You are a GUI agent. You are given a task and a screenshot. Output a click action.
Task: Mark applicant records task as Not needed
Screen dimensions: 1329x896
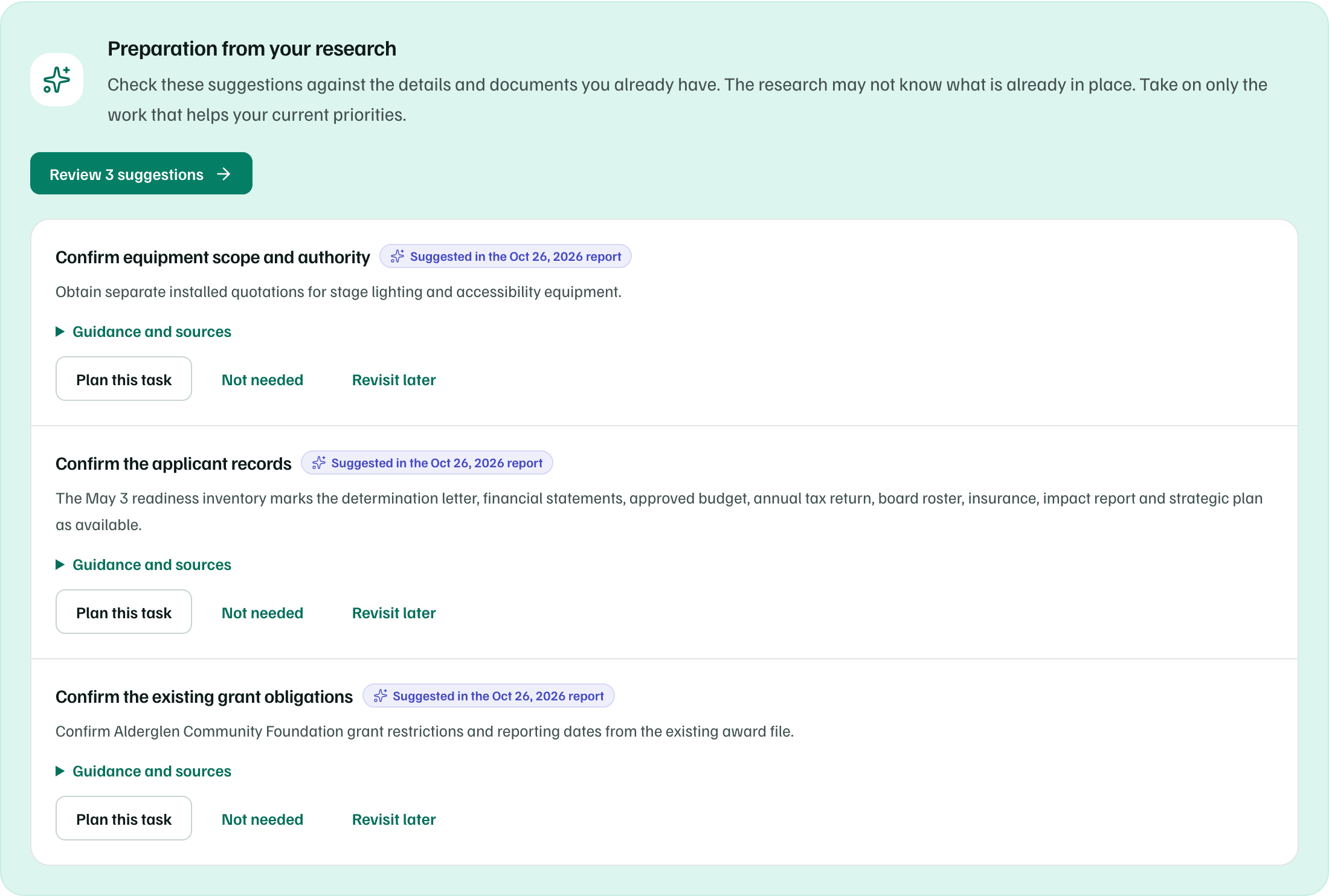262,613
